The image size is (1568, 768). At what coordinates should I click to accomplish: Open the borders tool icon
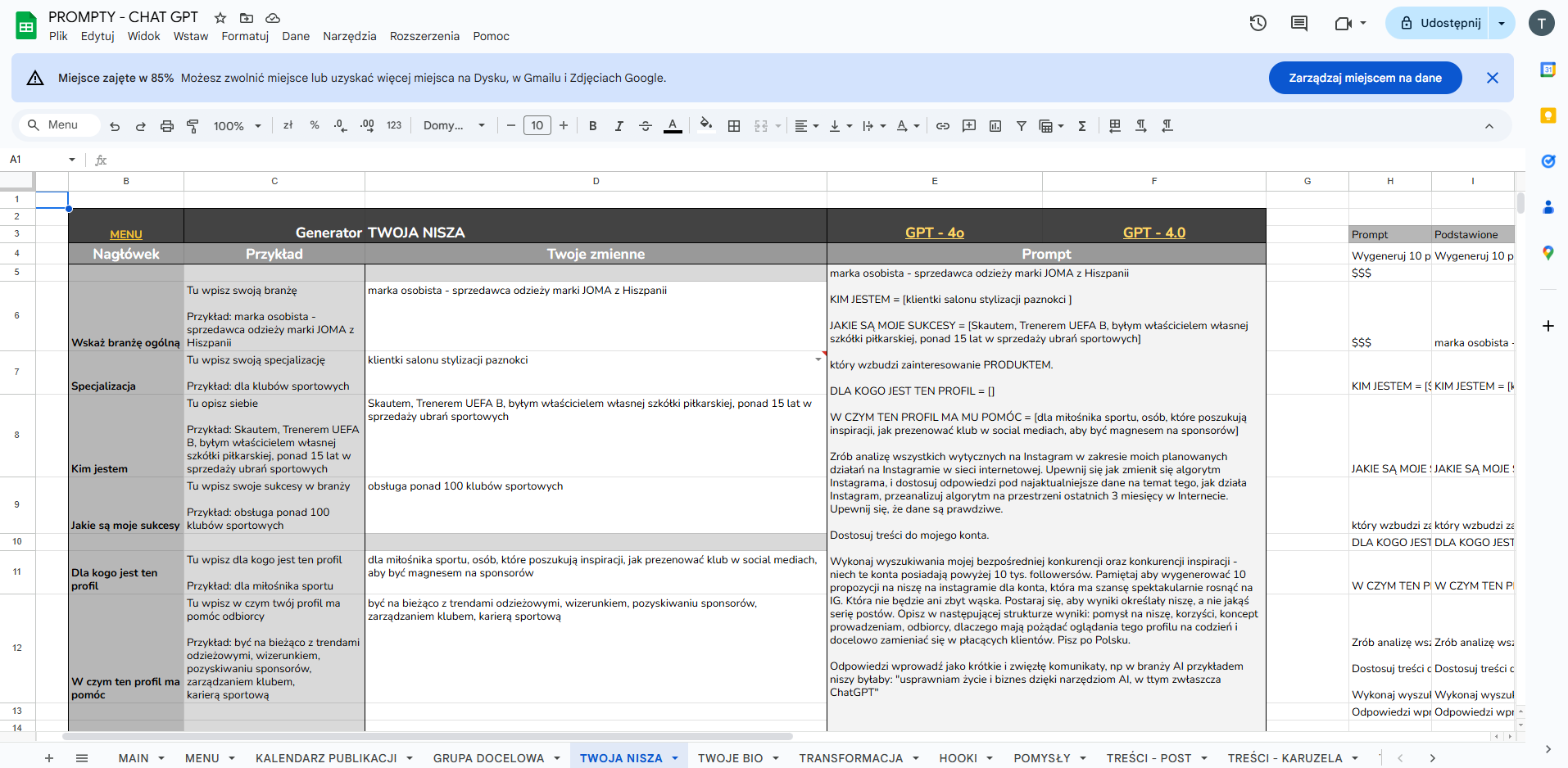(734, 126)
